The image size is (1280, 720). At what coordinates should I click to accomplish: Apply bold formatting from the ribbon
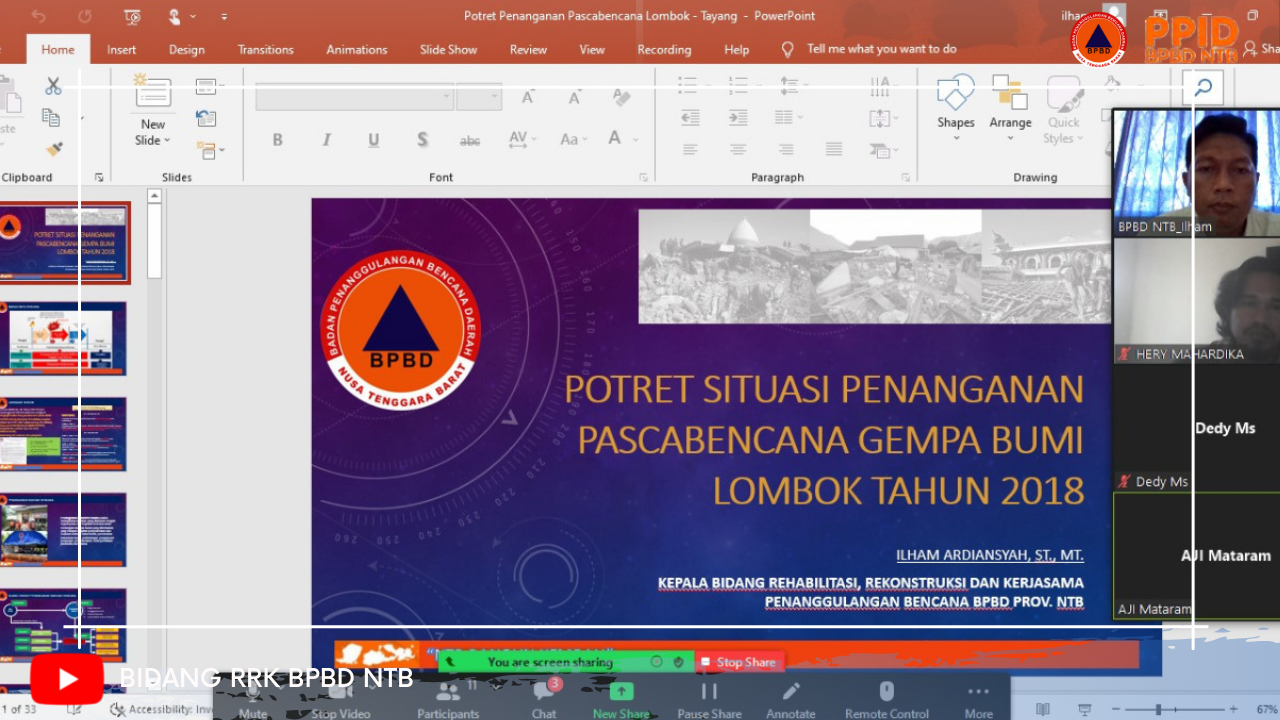click(277, 139)
